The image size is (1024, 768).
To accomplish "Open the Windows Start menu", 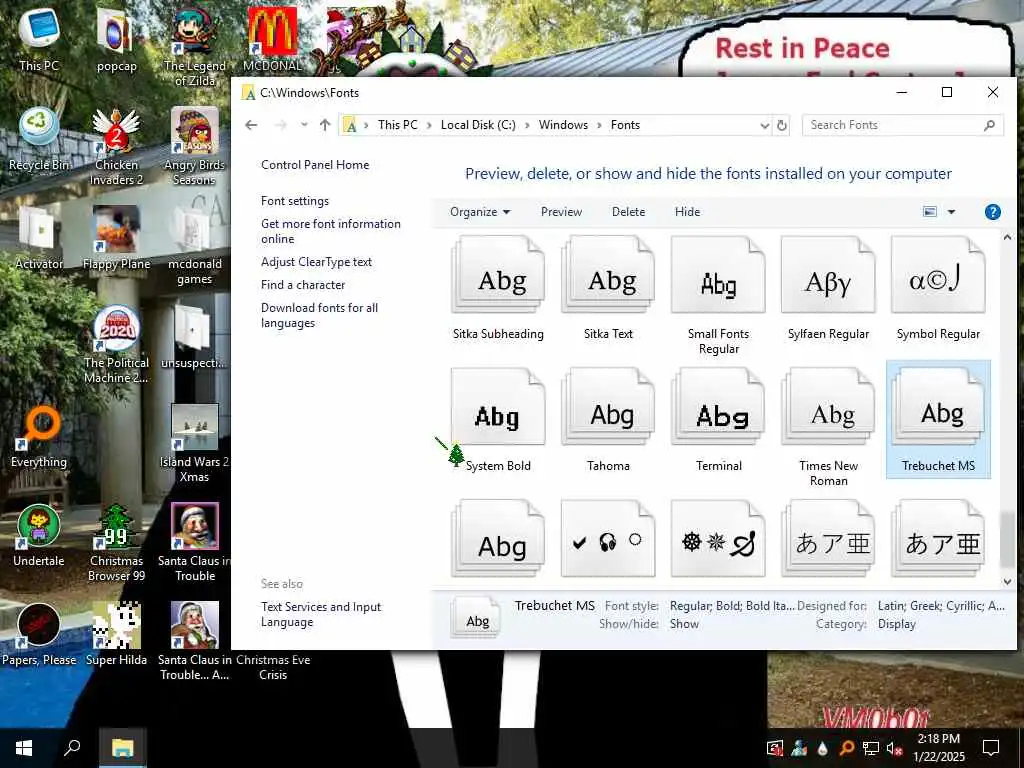I will pyautogui.click(x=24, y=748).
